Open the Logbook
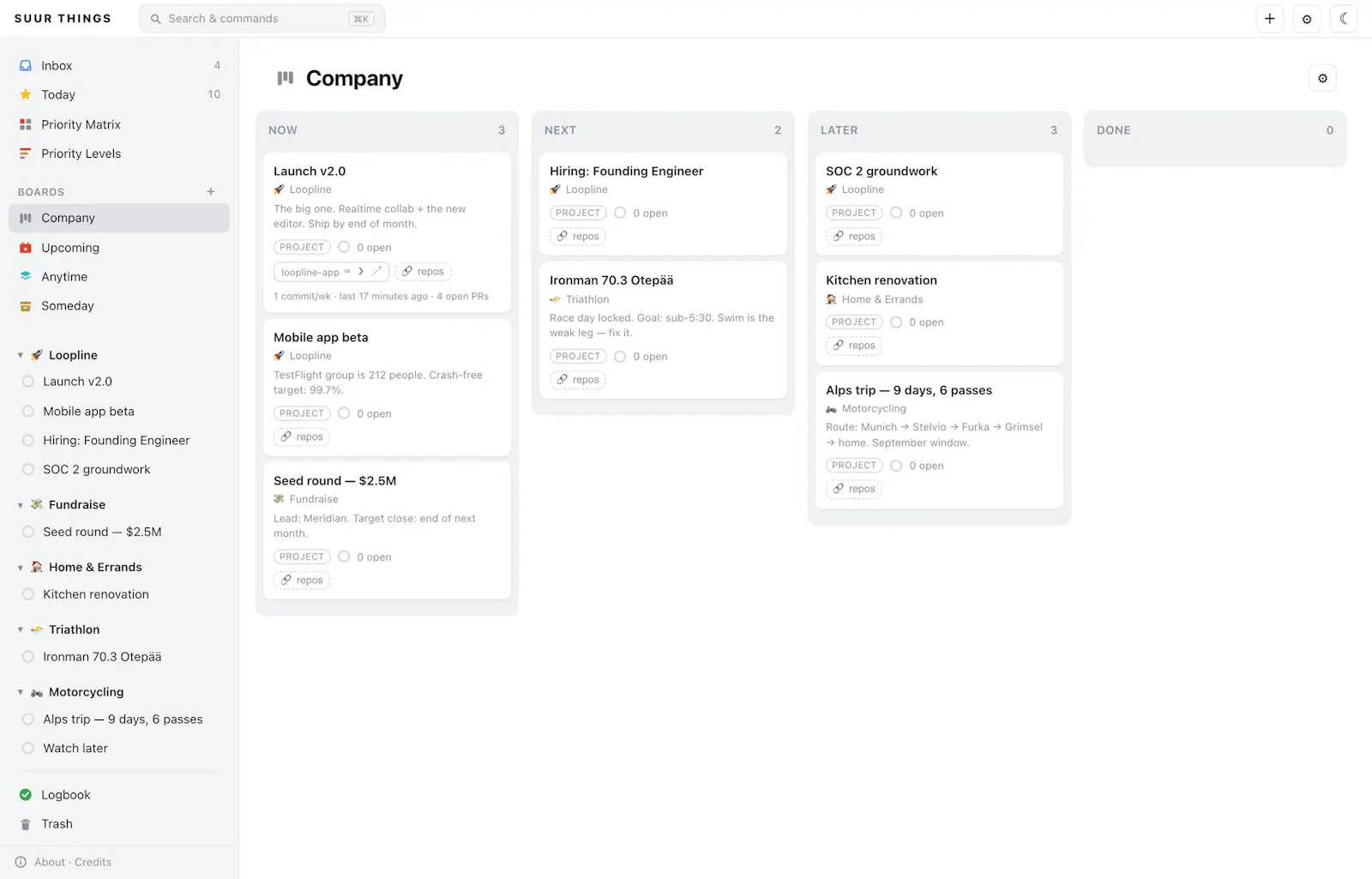The height and width of the screenshot is (879, 1372). 119,795
